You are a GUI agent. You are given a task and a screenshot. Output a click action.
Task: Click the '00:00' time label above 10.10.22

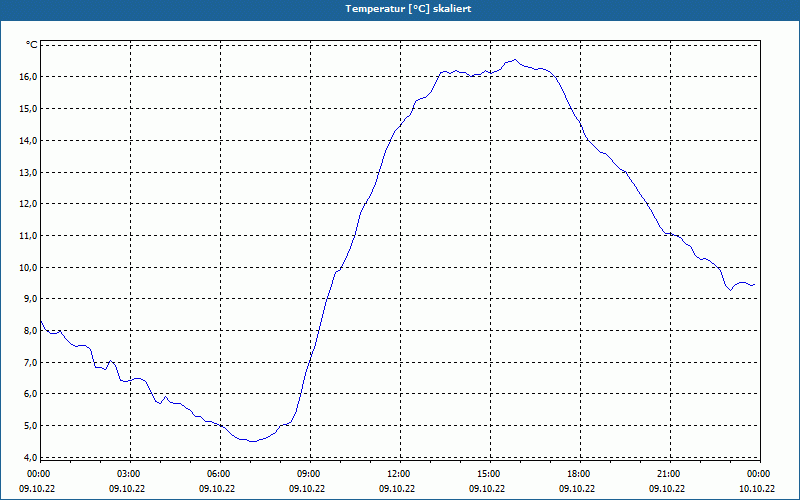758,474
